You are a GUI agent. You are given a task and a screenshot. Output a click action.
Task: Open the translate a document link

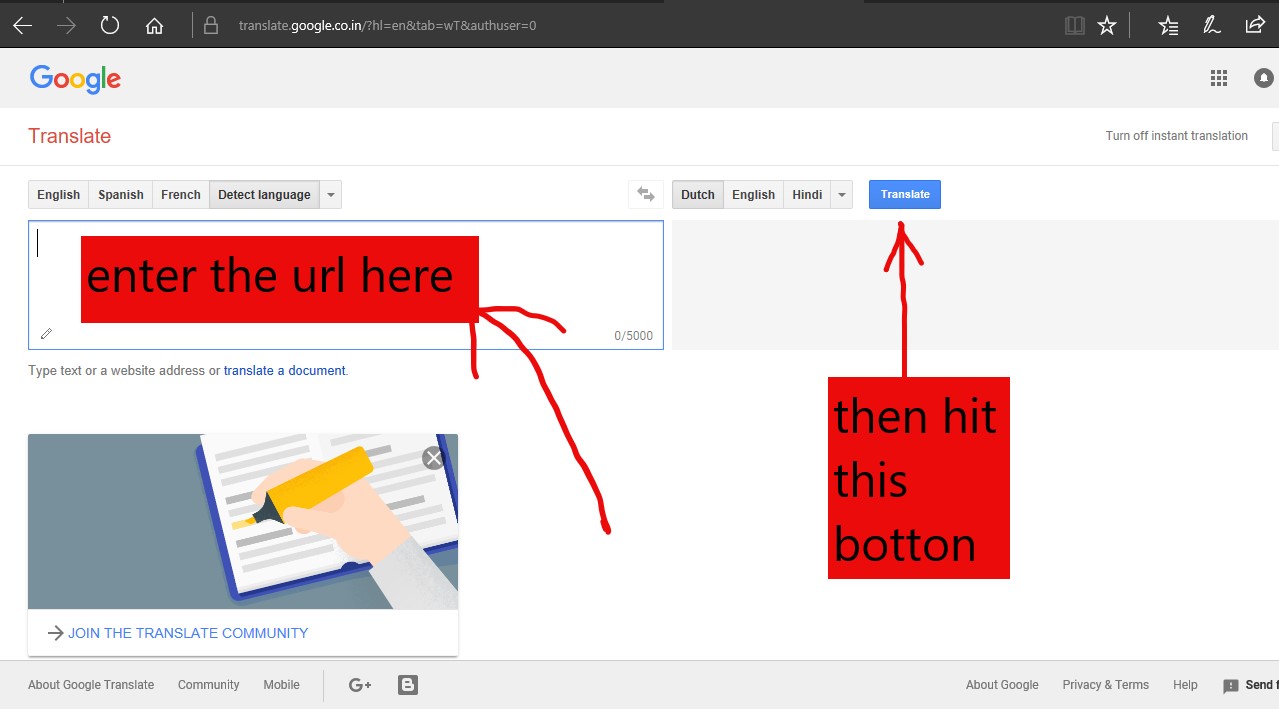coord(284,370)
